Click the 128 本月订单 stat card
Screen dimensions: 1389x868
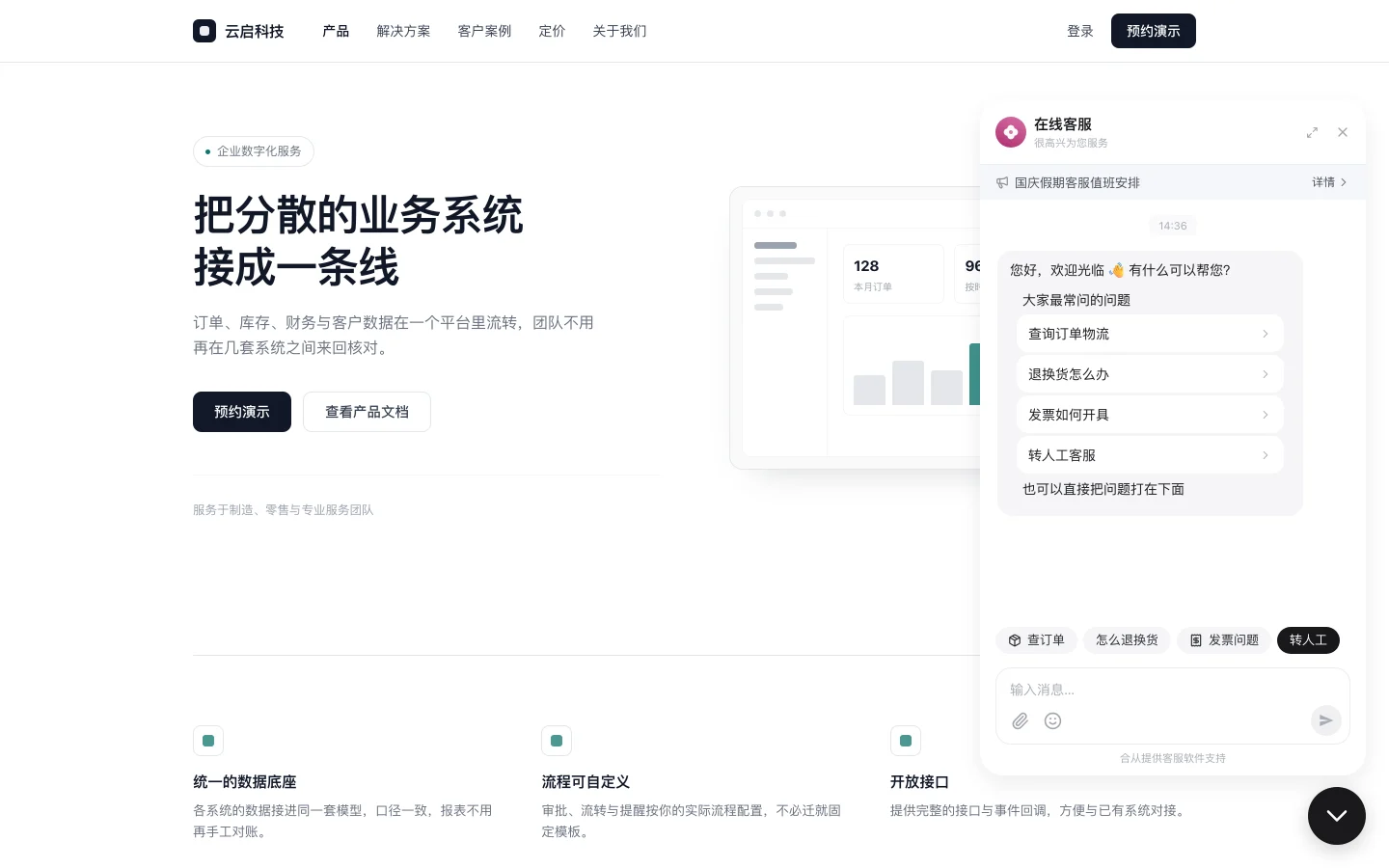(x=893, y=274)
